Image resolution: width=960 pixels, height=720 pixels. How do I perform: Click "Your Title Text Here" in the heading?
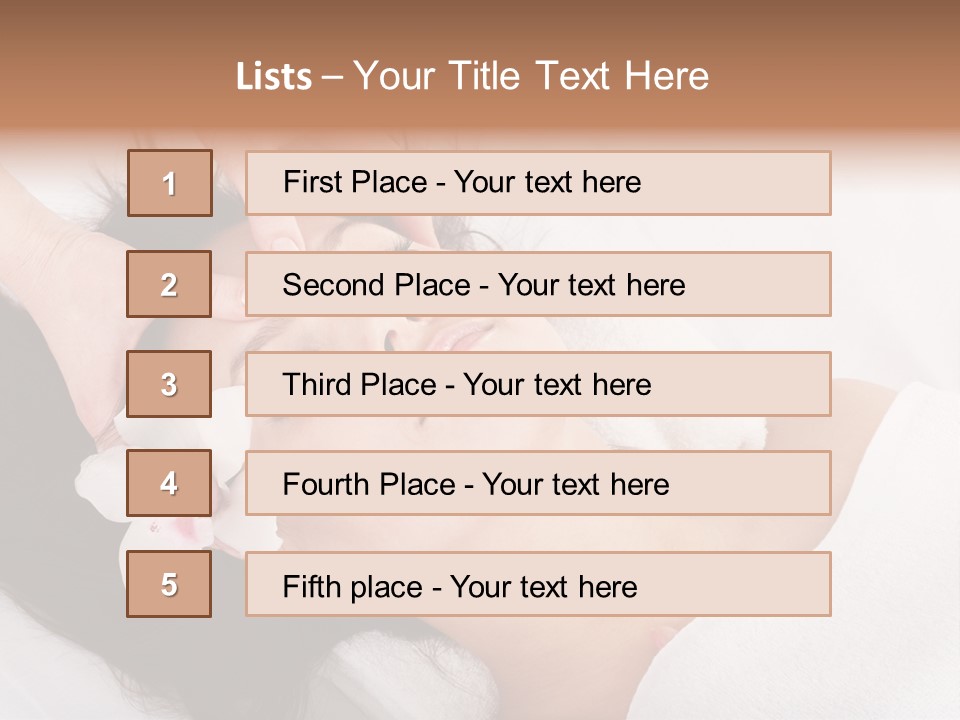tap(531, 76)
